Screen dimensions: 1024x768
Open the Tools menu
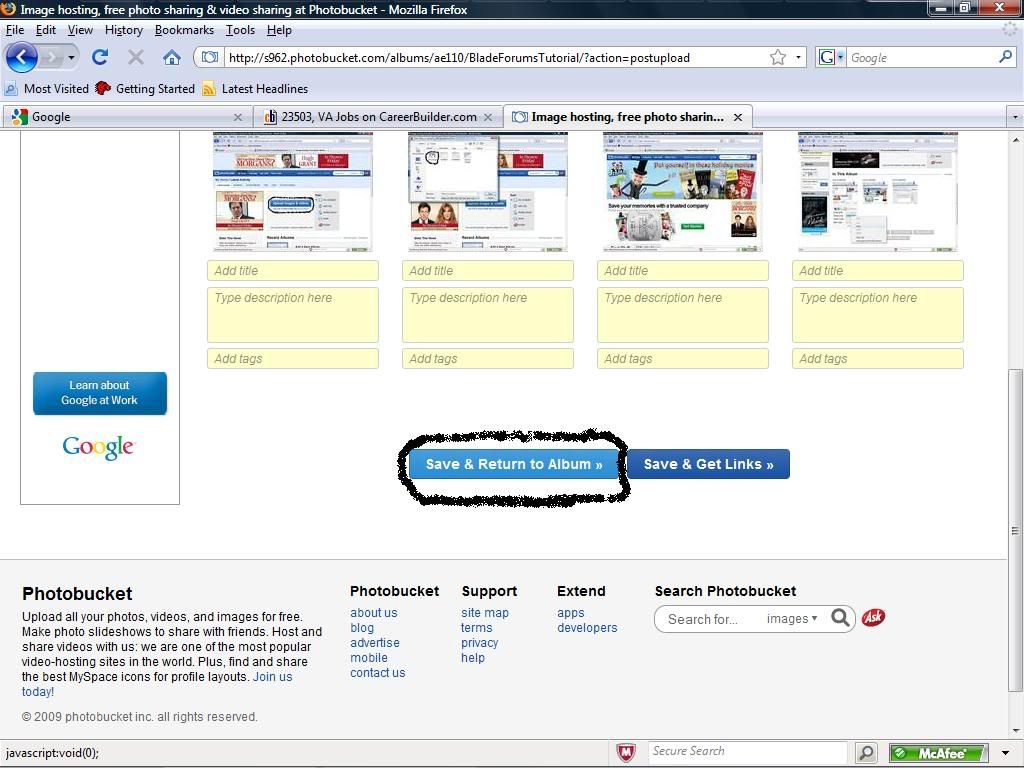(240, 30)
